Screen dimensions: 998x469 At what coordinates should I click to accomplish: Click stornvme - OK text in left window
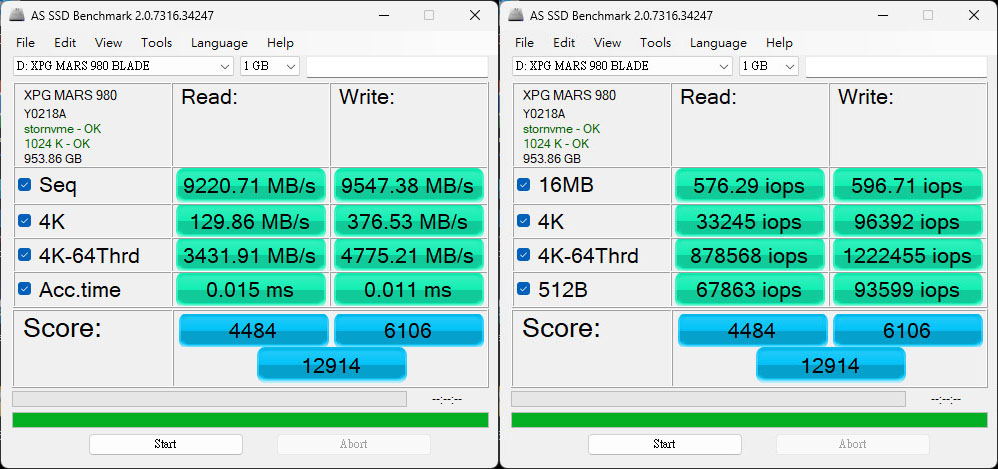(x=62, y=129)
